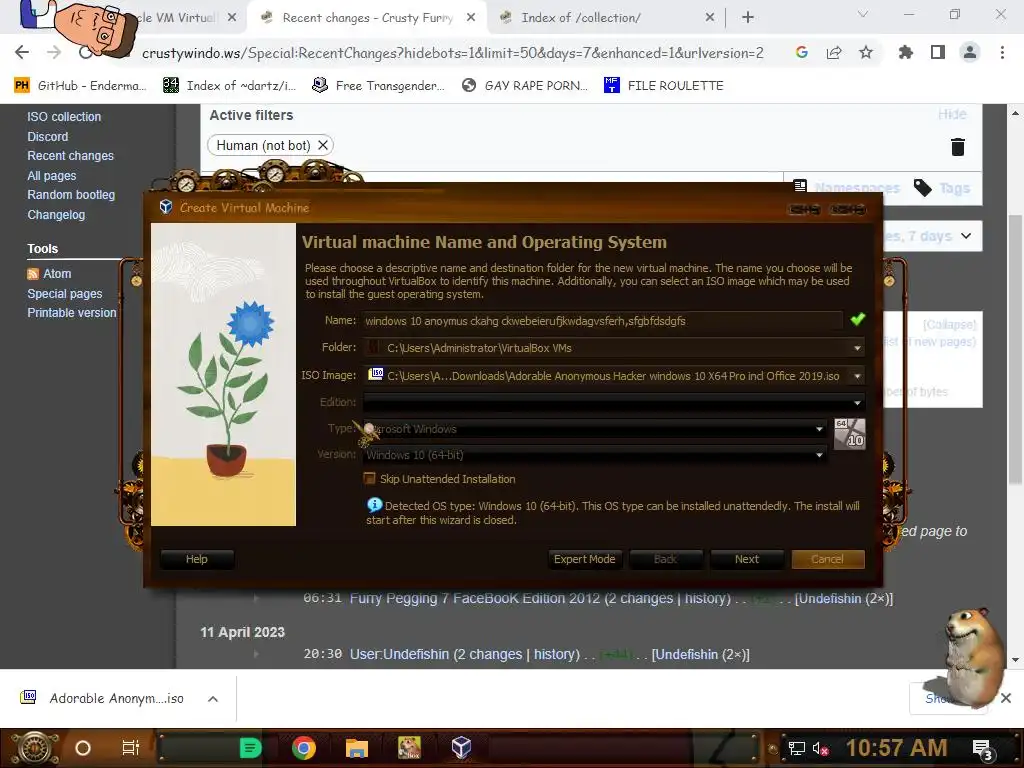Viewport: 1024px width, 768px height.
Task: Click the ISO file icon in download bar
Action: [x=28, y=697]
